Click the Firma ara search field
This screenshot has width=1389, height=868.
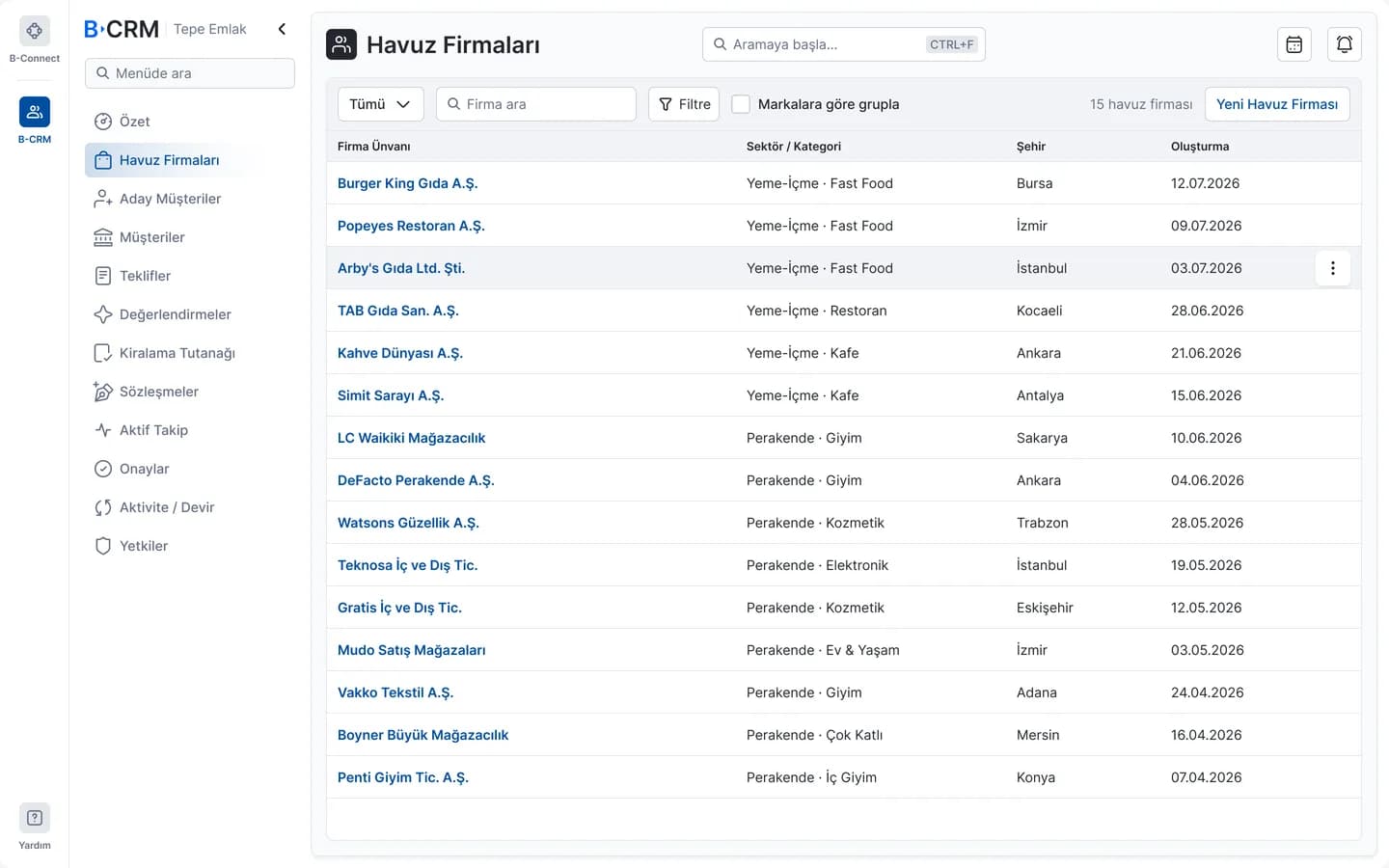tap(536, 104)
